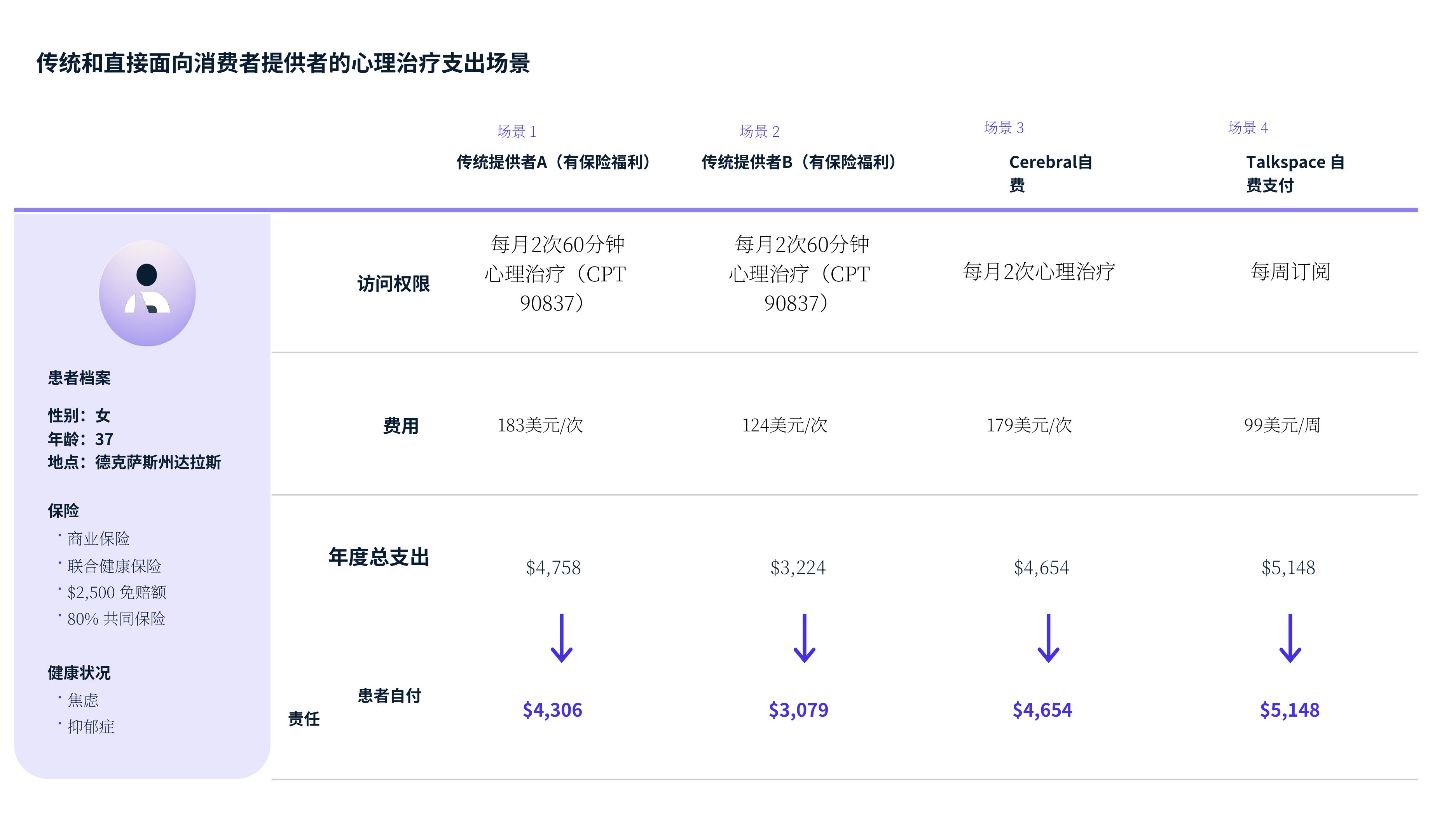Click the 患者自付 row label
The height and width of the screenshot is (815, 1456).
click(x=389, y=696)
